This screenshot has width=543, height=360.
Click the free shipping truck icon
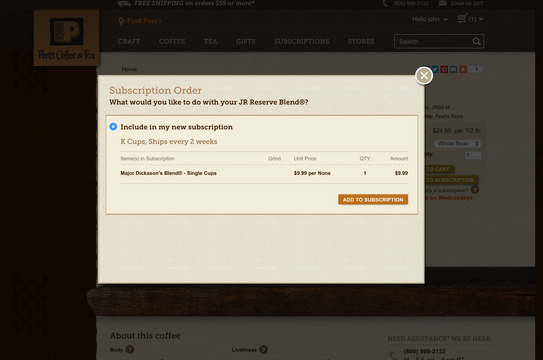coord(124,3)
